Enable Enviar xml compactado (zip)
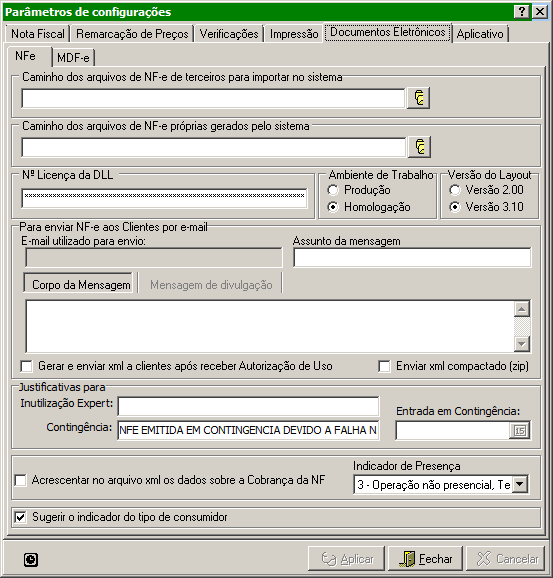Screen dimensions: 553x578 [385, 366]
